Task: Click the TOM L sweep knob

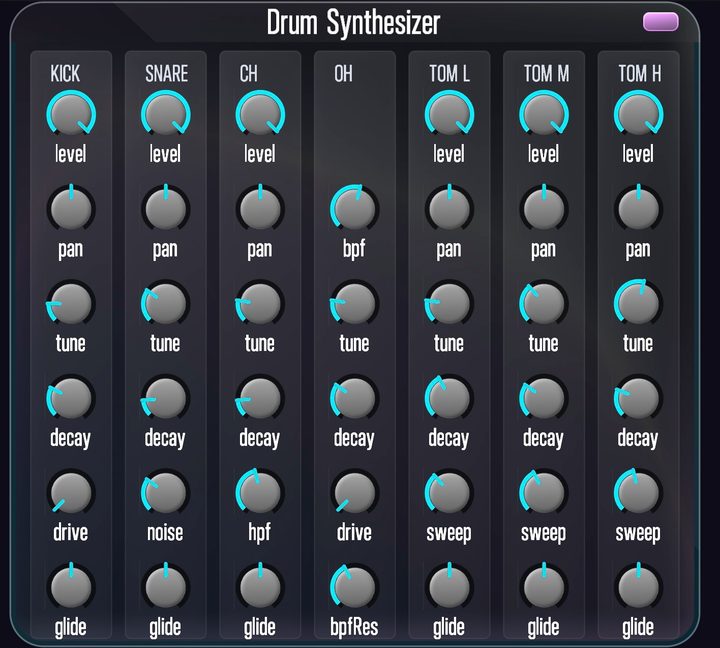Action: (449, 492)
